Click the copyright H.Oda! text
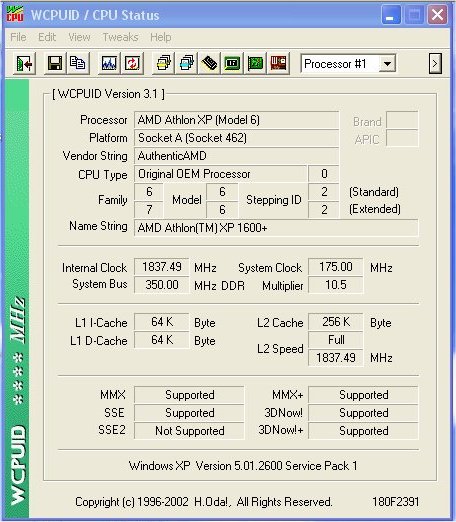 (x=203, y=502)
